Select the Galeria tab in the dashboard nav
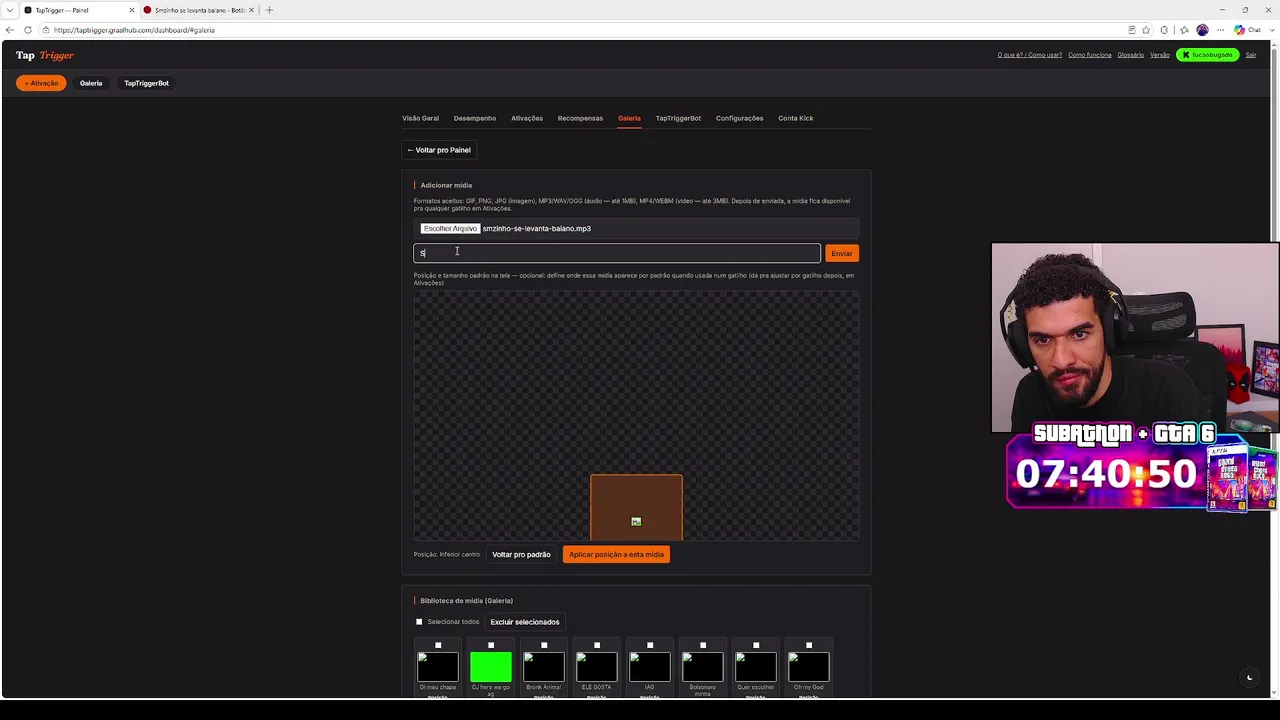1280x720 pixels. (629, 118)
